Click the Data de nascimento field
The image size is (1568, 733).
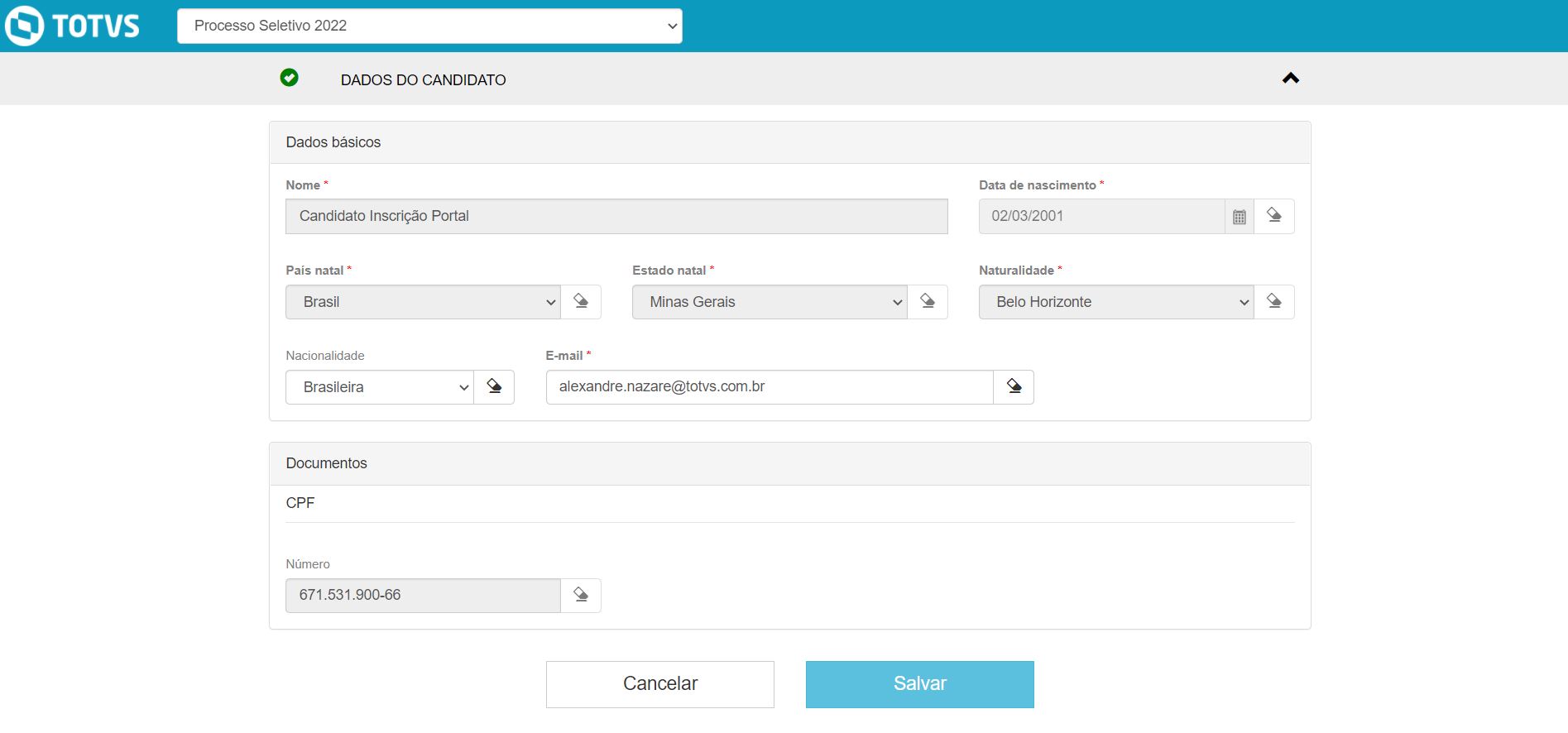[1101, 216]
